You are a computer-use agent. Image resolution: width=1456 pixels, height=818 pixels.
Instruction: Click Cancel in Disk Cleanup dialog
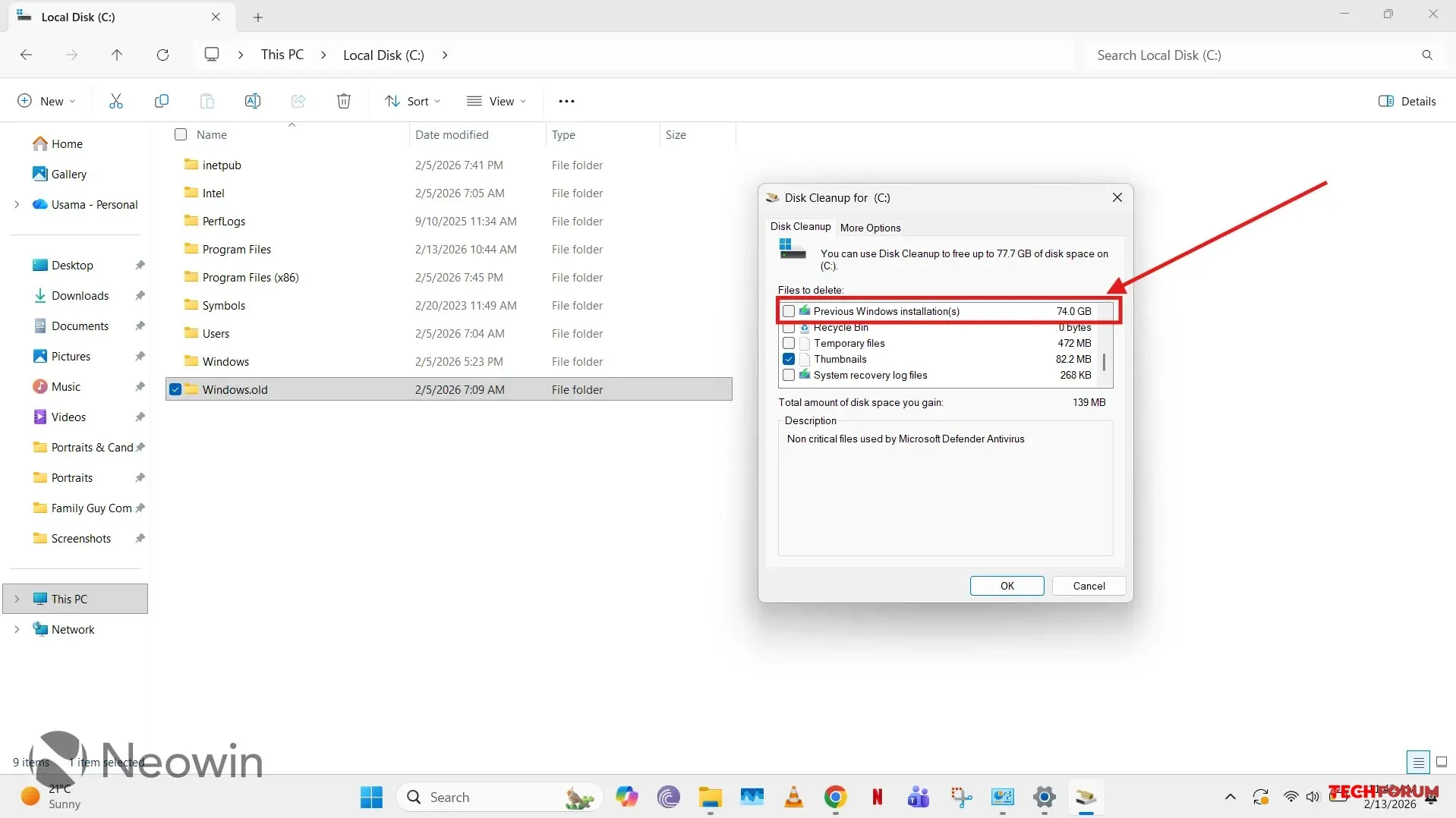point(1089,586)
